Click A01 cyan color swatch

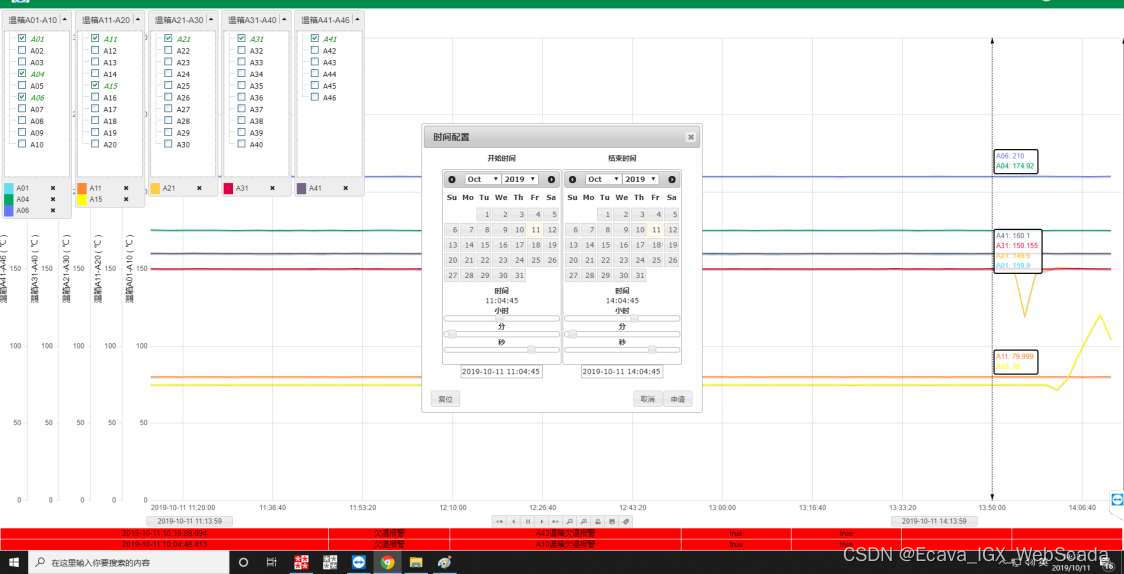coord(9,188)
